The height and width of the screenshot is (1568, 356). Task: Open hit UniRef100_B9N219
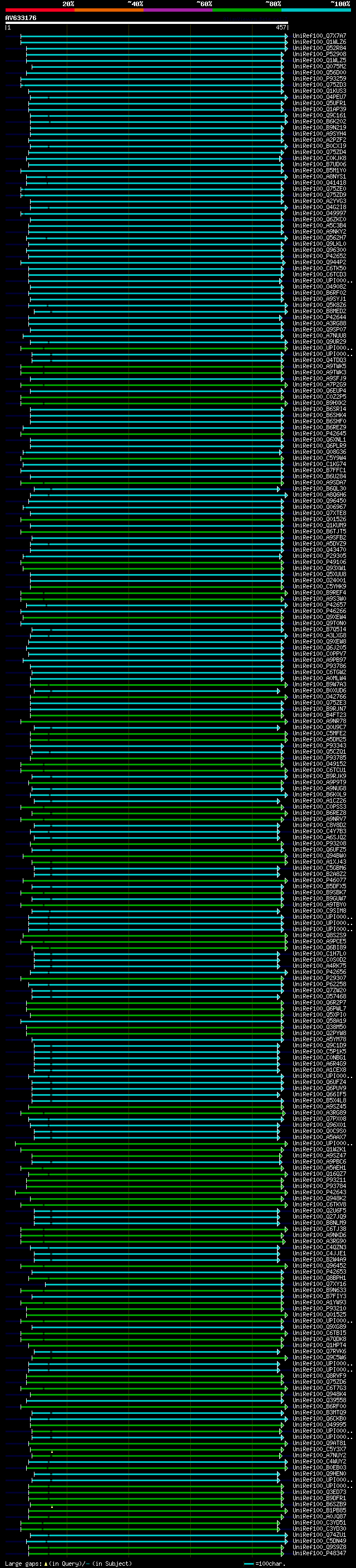[x=319, y=127]
